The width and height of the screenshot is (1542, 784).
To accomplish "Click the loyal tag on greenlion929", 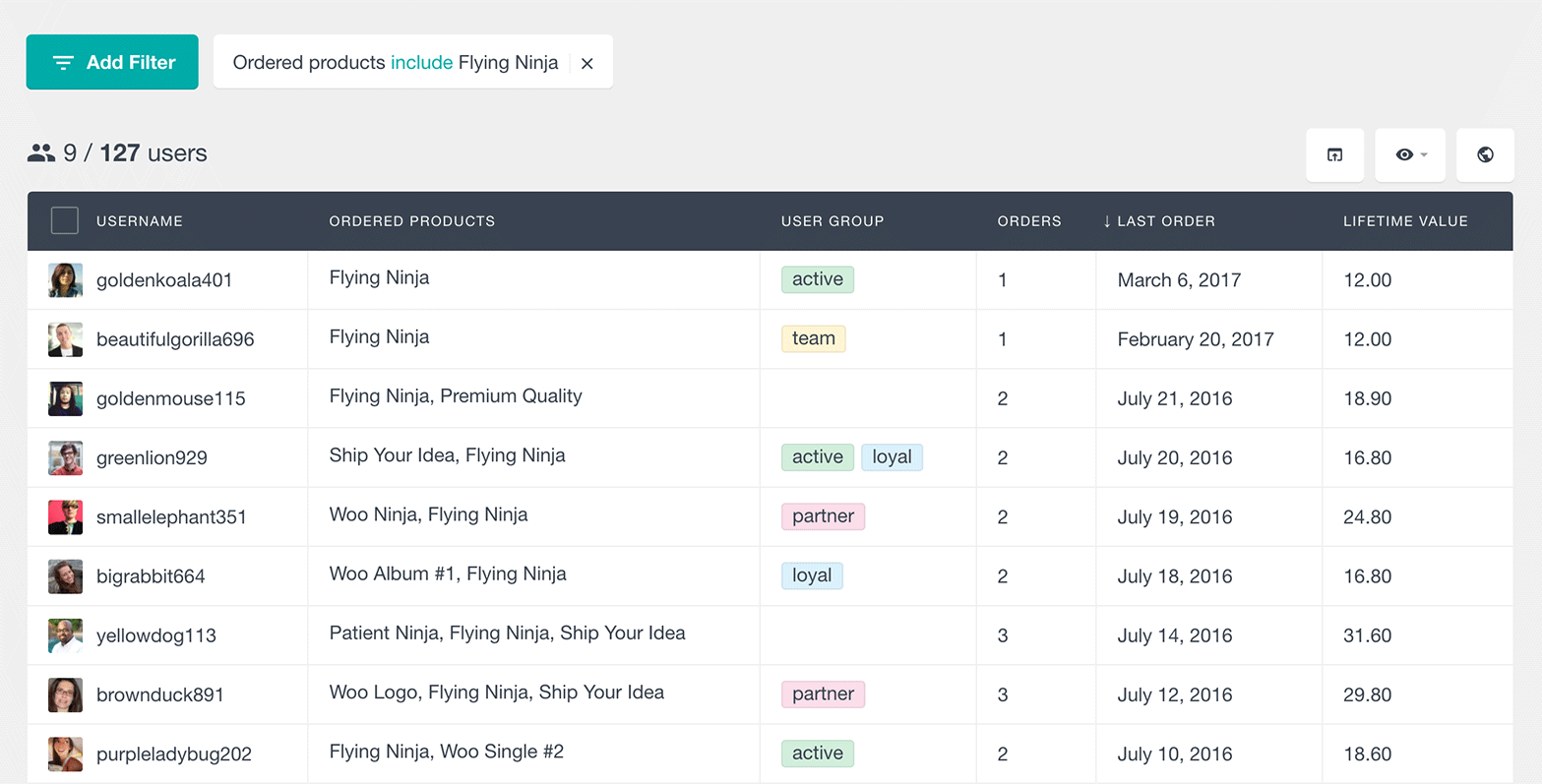I will [892, 456].
